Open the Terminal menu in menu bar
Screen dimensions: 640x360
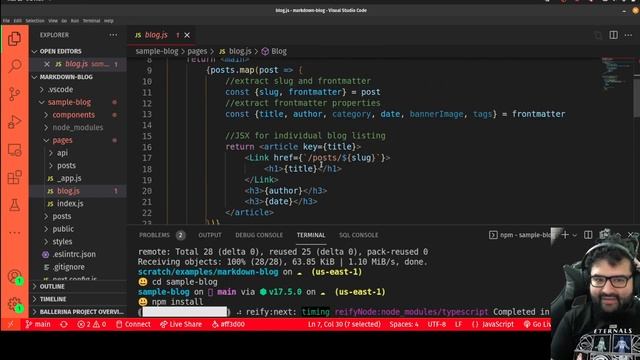91,20
